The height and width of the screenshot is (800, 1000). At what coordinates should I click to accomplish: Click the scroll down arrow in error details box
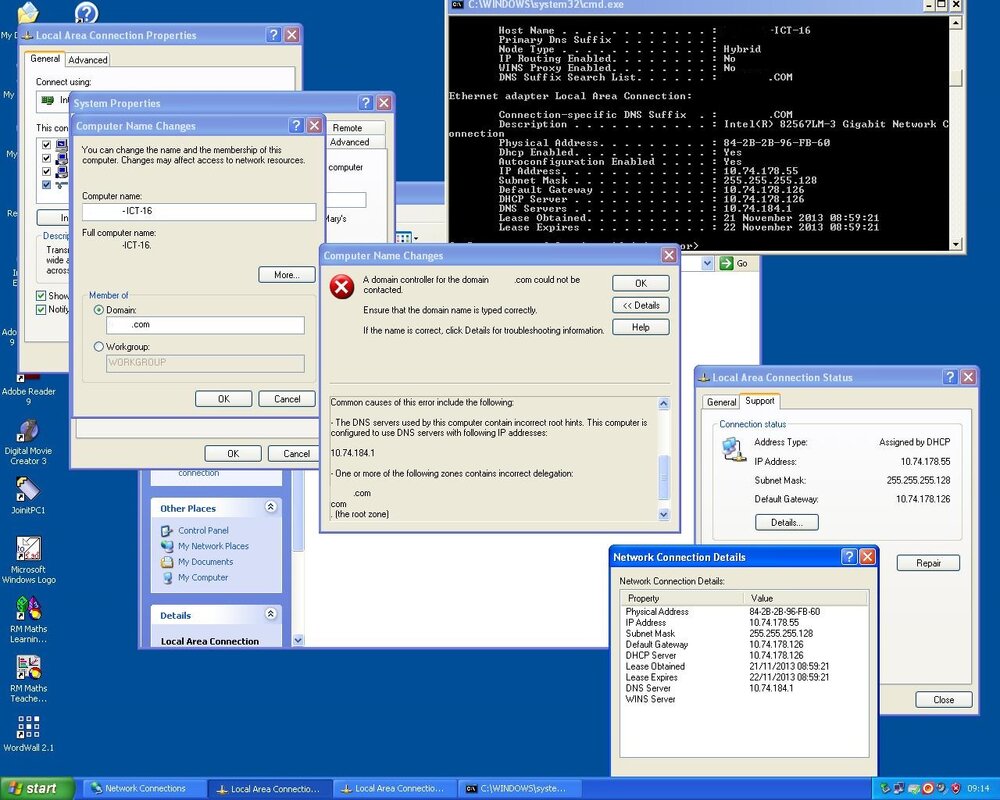pos(664,515)
